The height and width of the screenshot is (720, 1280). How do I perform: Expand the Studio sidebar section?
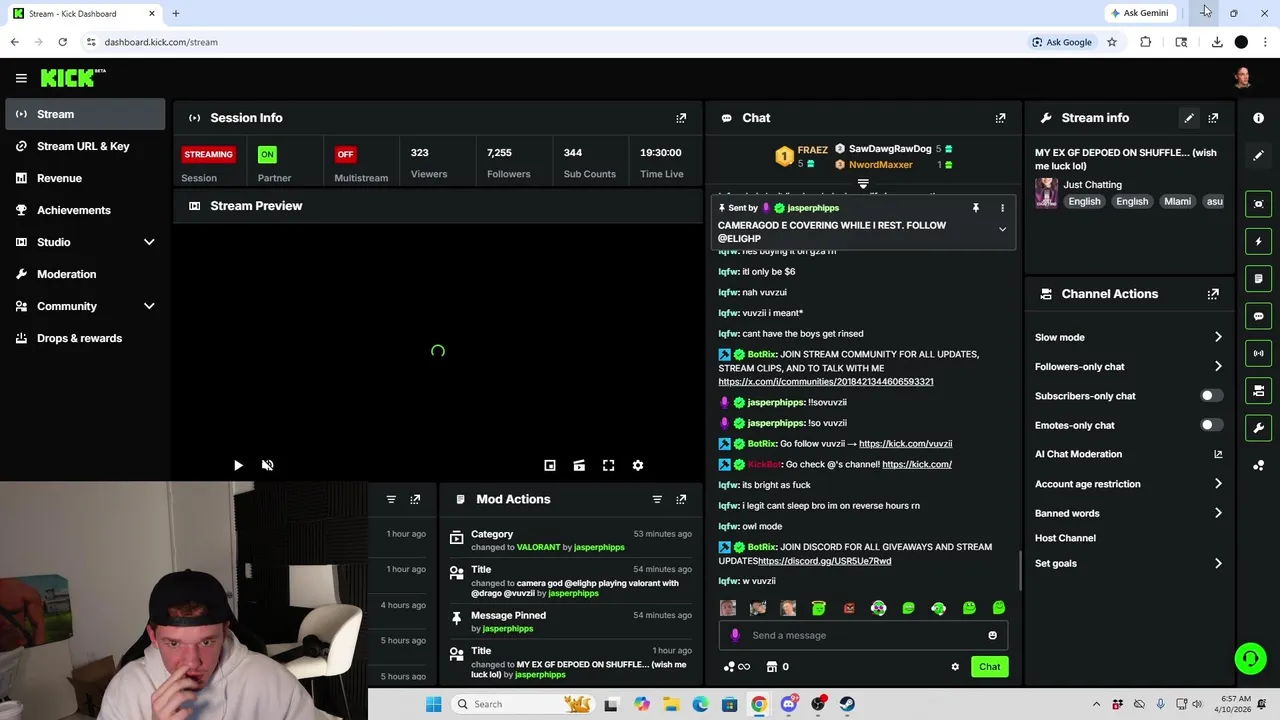(x=149, y=242)
